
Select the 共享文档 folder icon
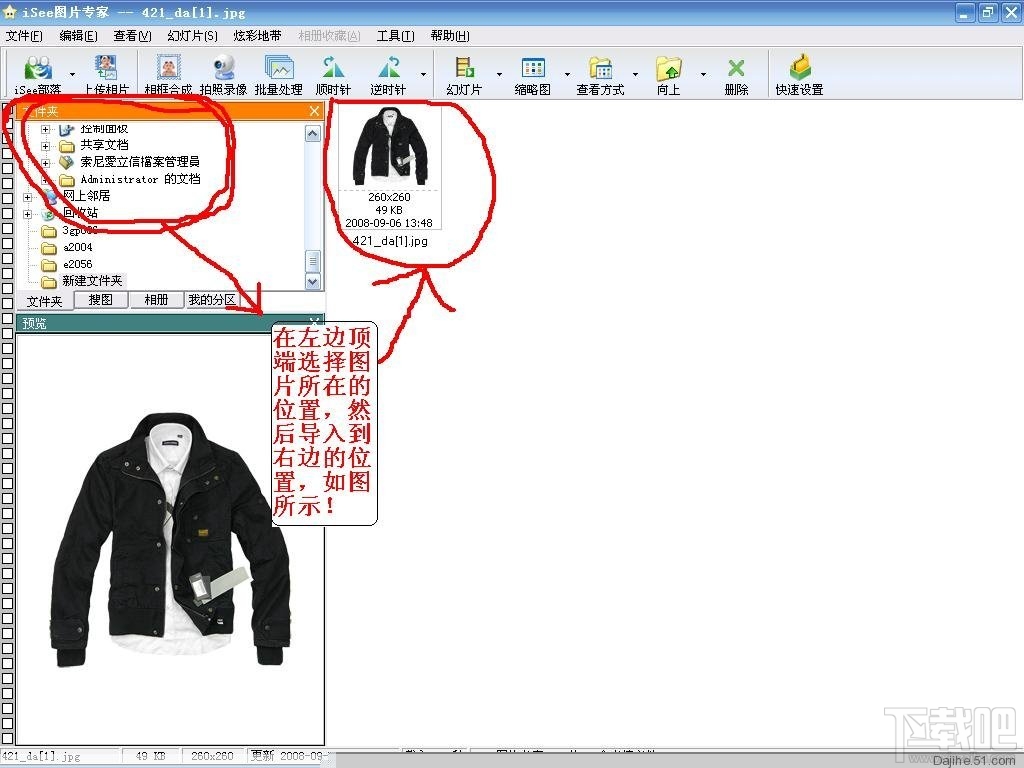point(67,146)
